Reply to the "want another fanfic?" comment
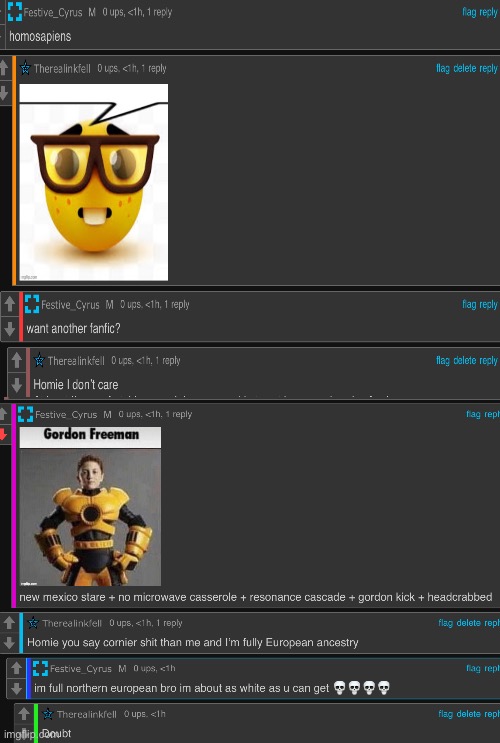 coord(488,305)
